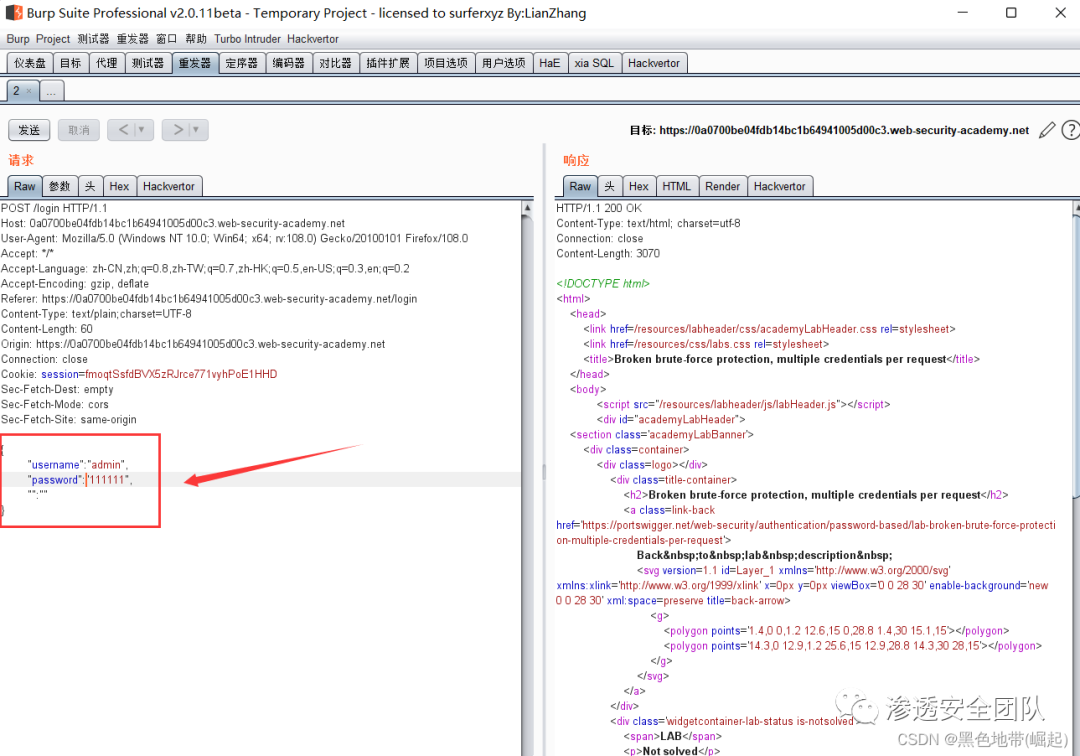Select the response 头 tab
This screenshot has height=756, width=1080.
pyautogui.click(x=610, y=186)
